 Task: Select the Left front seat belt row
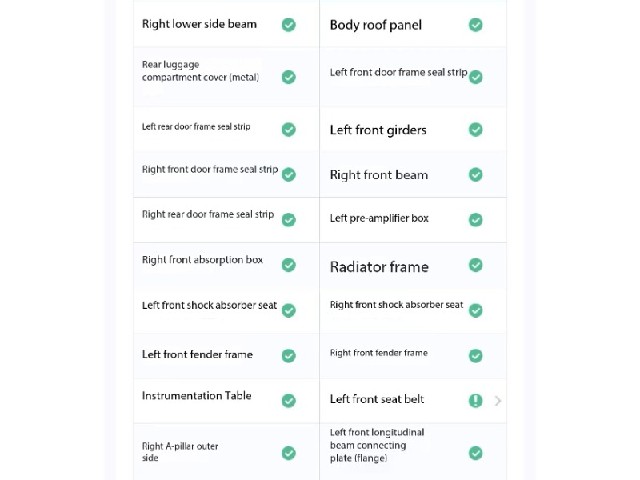(413, 400)
